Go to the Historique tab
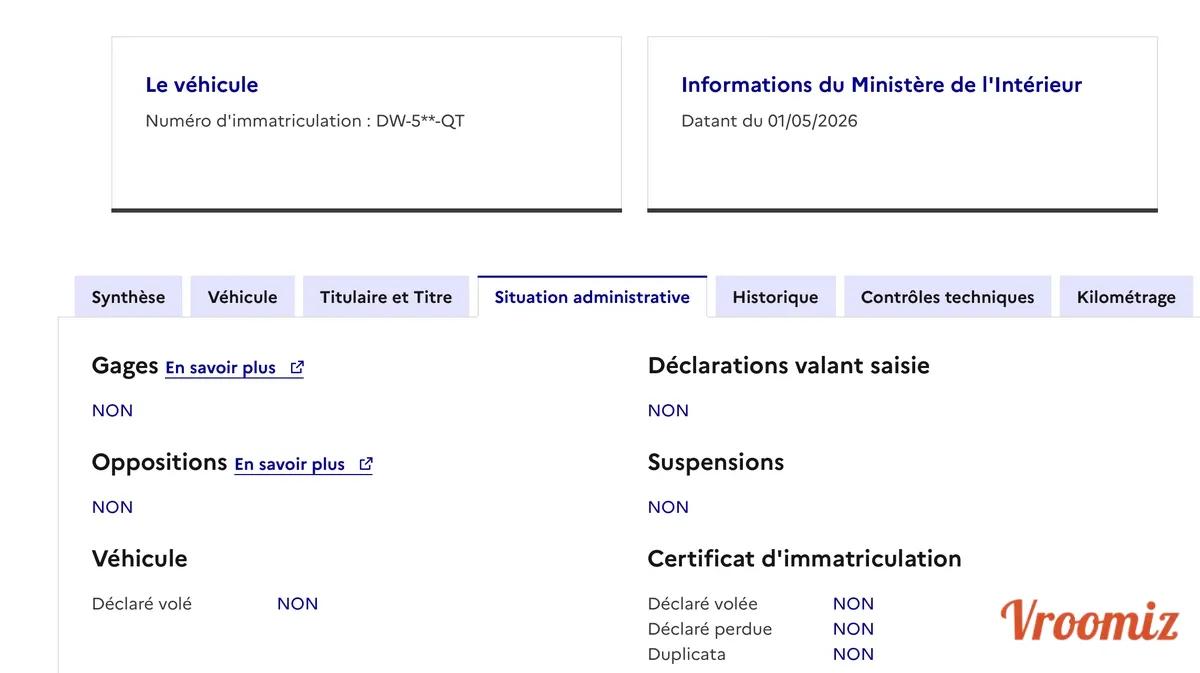This screenshot has width=1200, height=673. [x=775, y=297]
